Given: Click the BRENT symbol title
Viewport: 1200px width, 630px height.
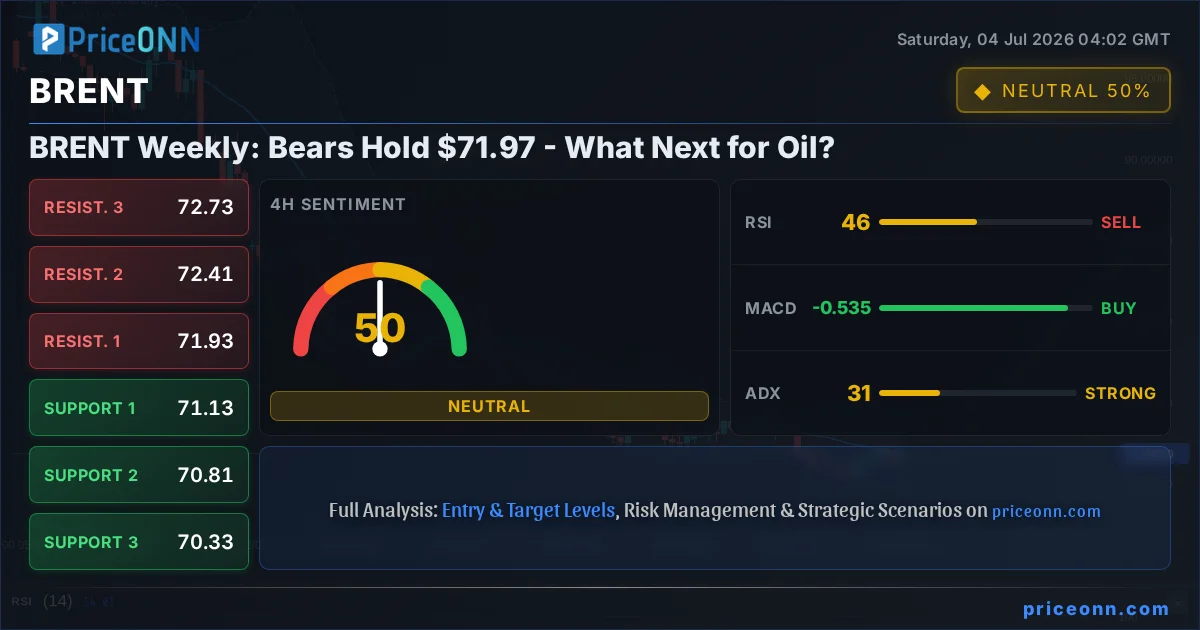Looking at the screenshot, I should click(x=89, y=91).
